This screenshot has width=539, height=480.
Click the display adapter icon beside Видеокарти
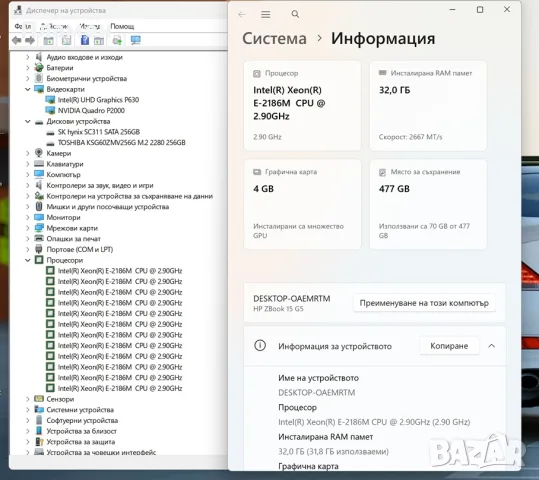[39, 89]
